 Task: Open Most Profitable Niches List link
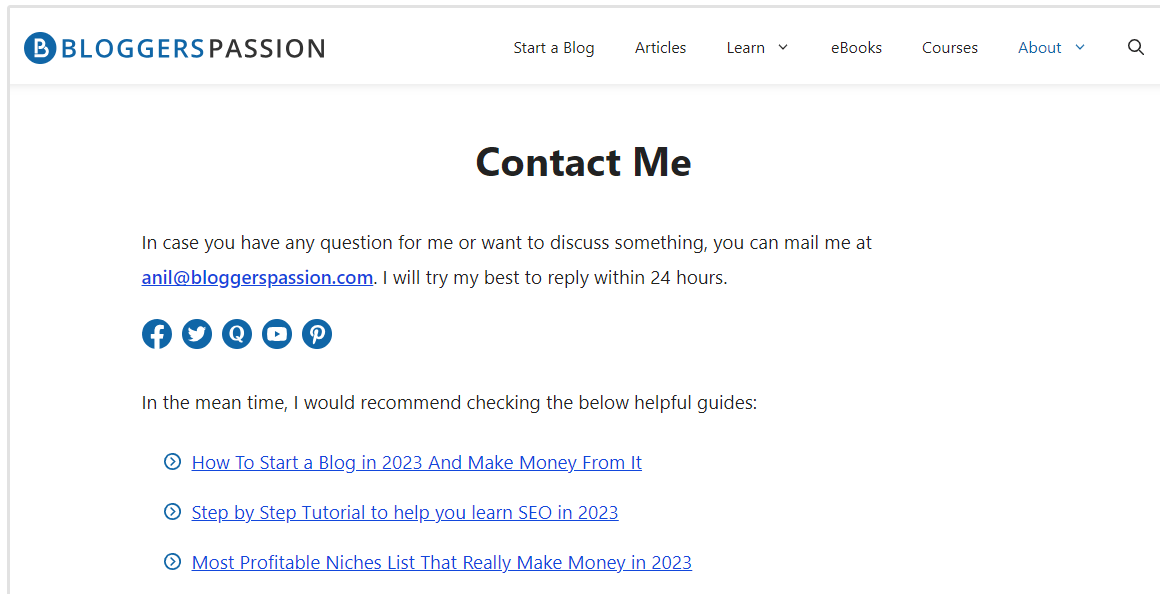(x=441, y=563)
